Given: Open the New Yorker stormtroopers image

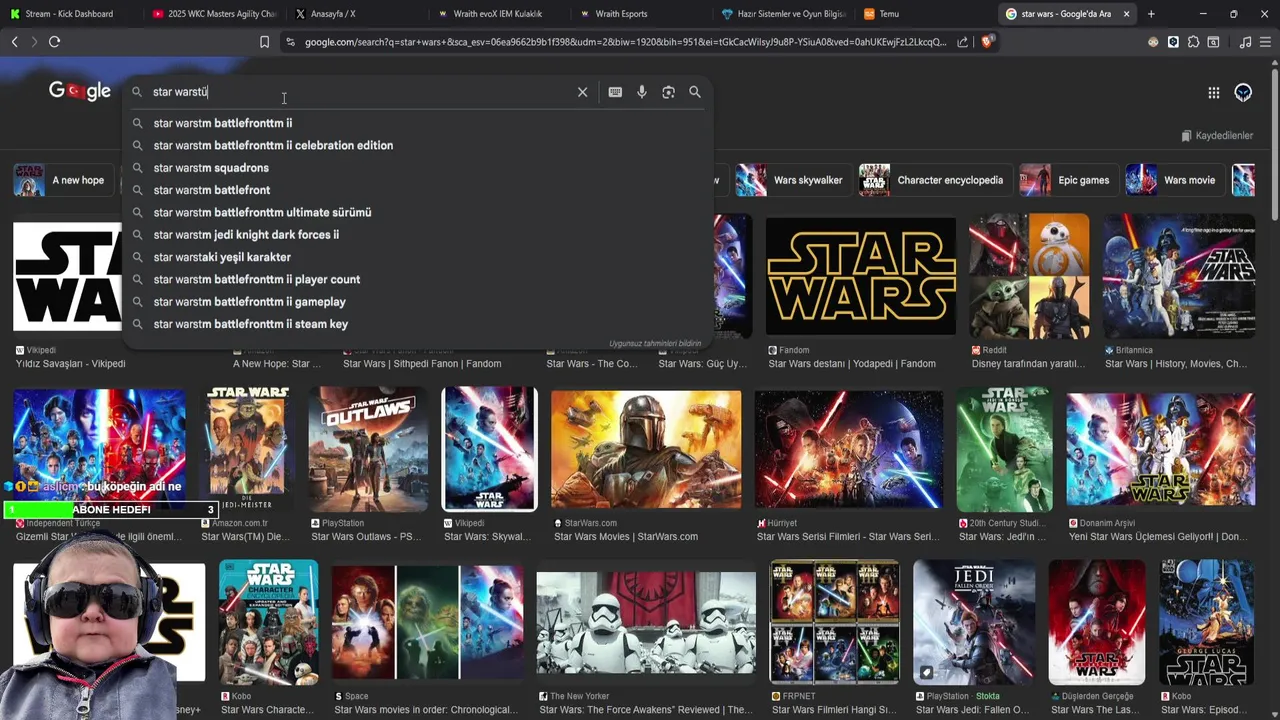Looking at the screenshot, I should point(646,622).
